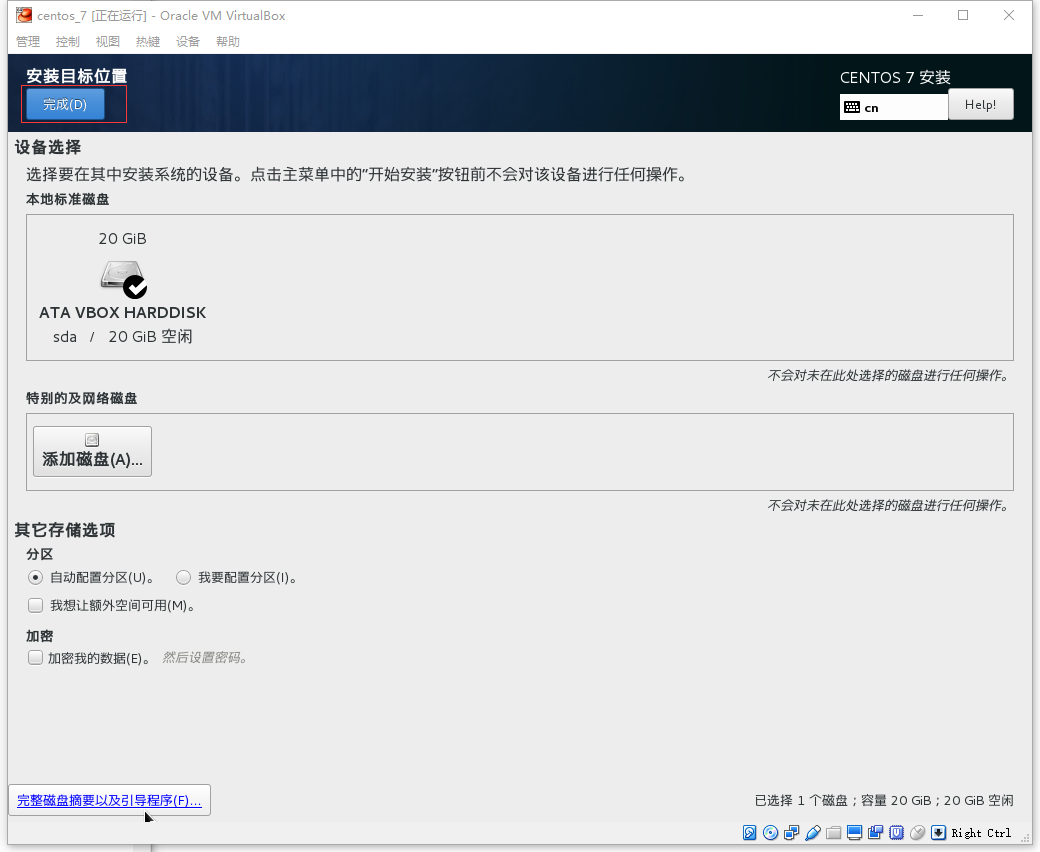Click the sda / 20 GiB 空闲 text
Image resolution: width=1040 pixels, height=852 pixels.
[123, 337]
